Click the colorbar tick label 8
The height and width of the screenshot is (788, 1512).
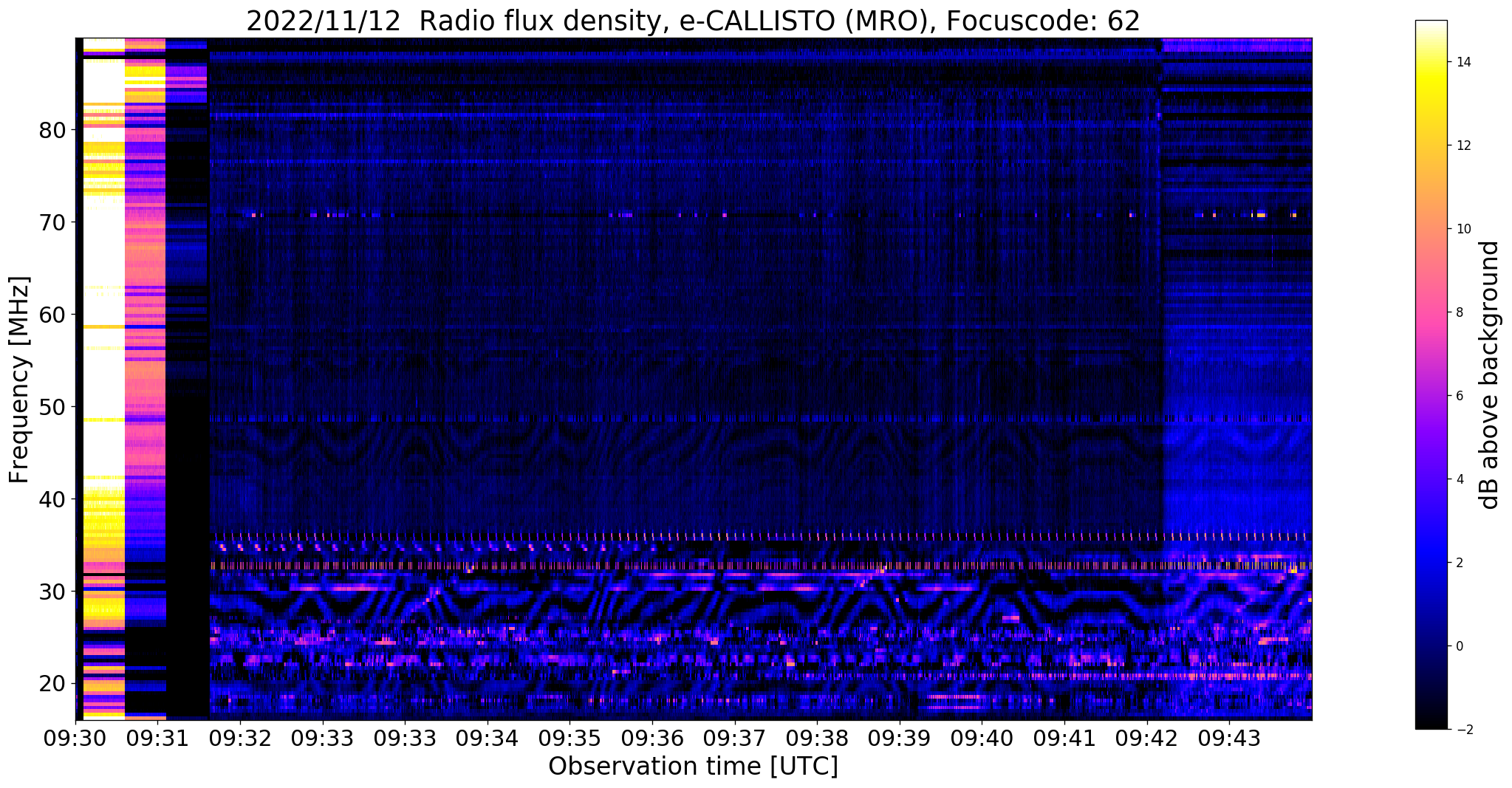(1459, 312)
